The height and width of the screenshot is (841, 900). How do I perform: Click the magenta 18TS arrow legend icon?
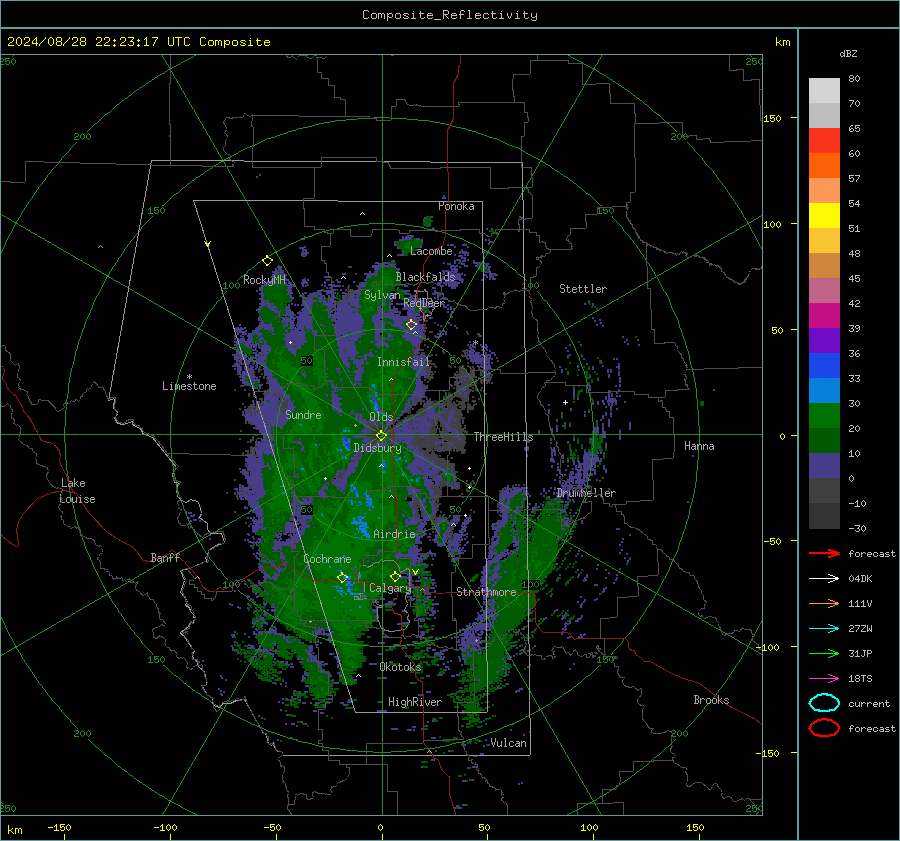(x=824, y=679)
